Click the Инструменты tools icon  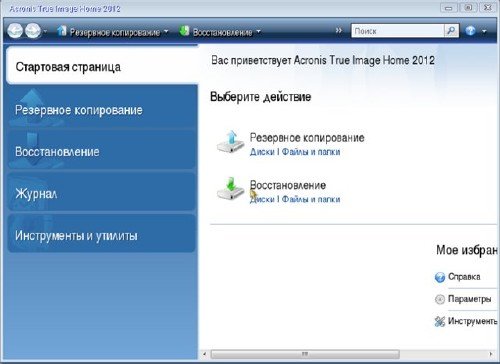440,321
